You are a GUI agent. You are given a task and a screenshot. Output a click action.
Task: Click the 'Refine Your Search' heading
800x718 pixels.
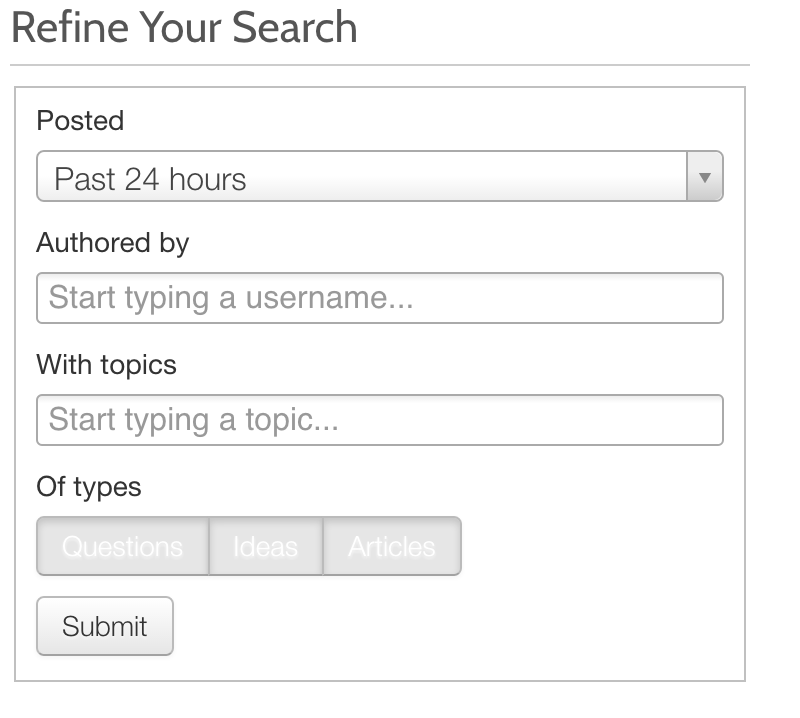click(x=184, y=27)
